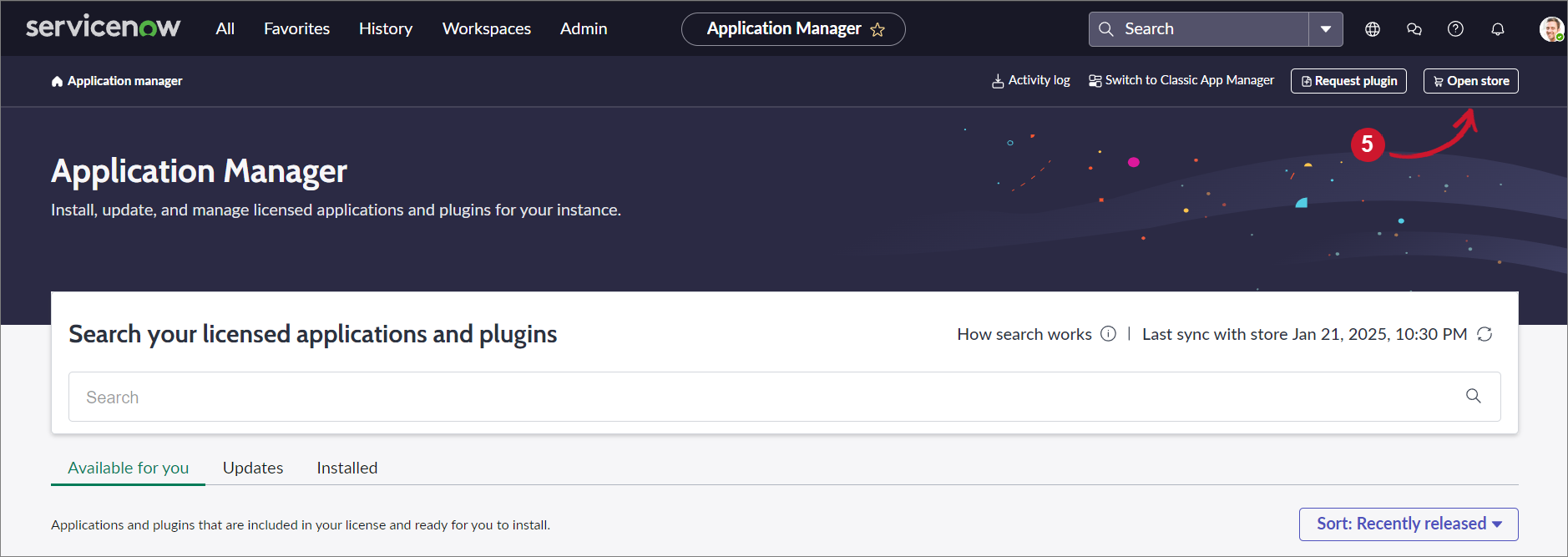Screen dimensions: 1568x557
Task: Click the Request plugin button
Action: click(1348, 81)
